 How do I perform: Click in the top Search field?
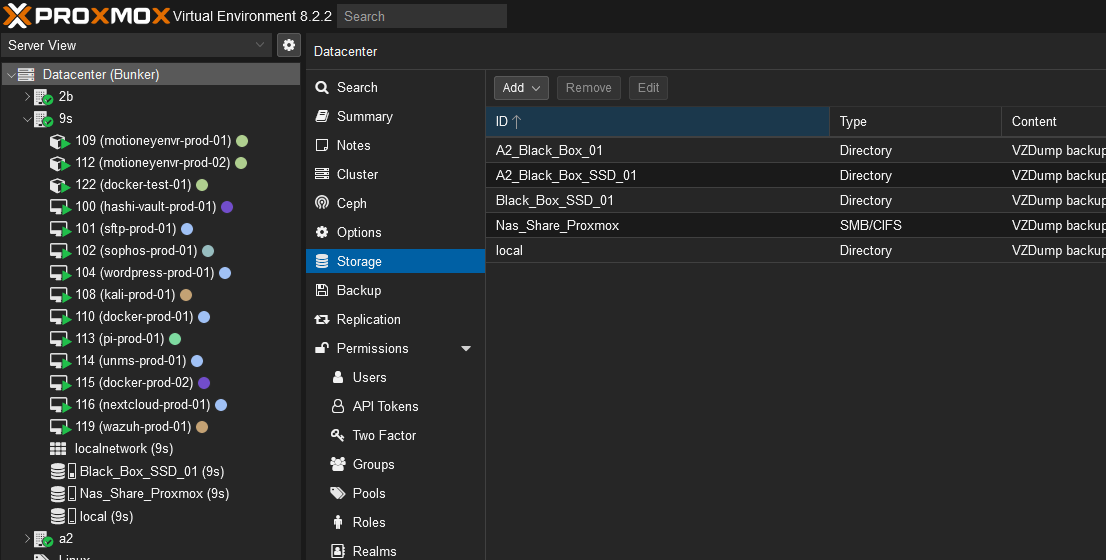[422, 16]
